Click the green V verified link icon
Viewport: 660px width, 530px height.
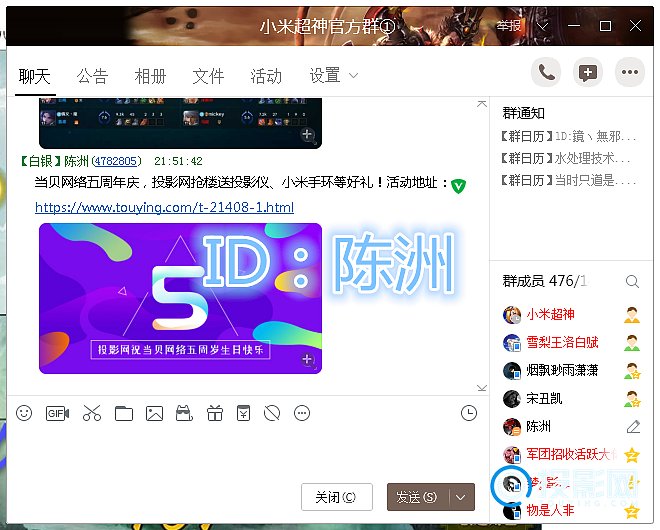[458, 186]
